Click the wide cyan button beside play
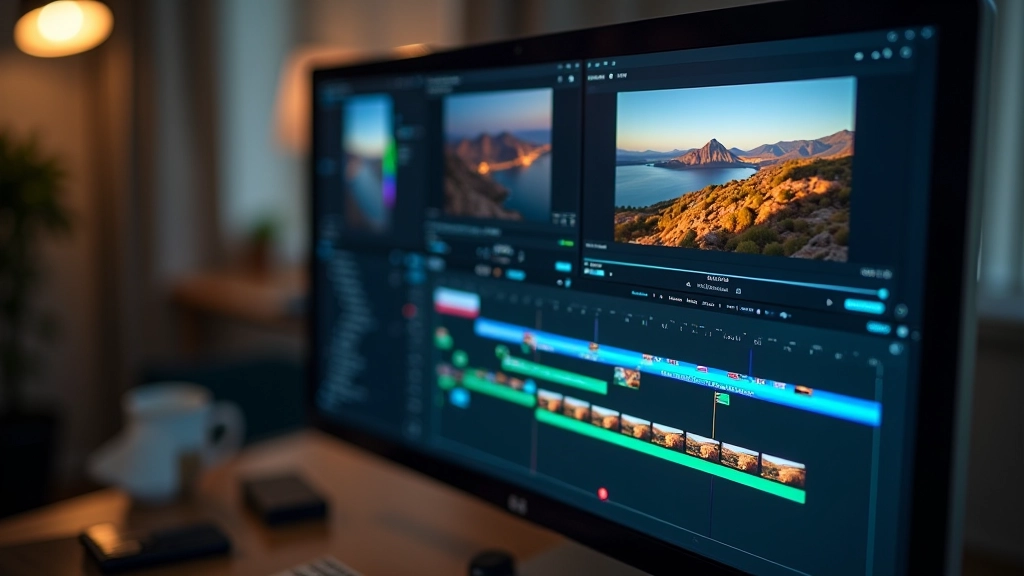 [864, 306]
